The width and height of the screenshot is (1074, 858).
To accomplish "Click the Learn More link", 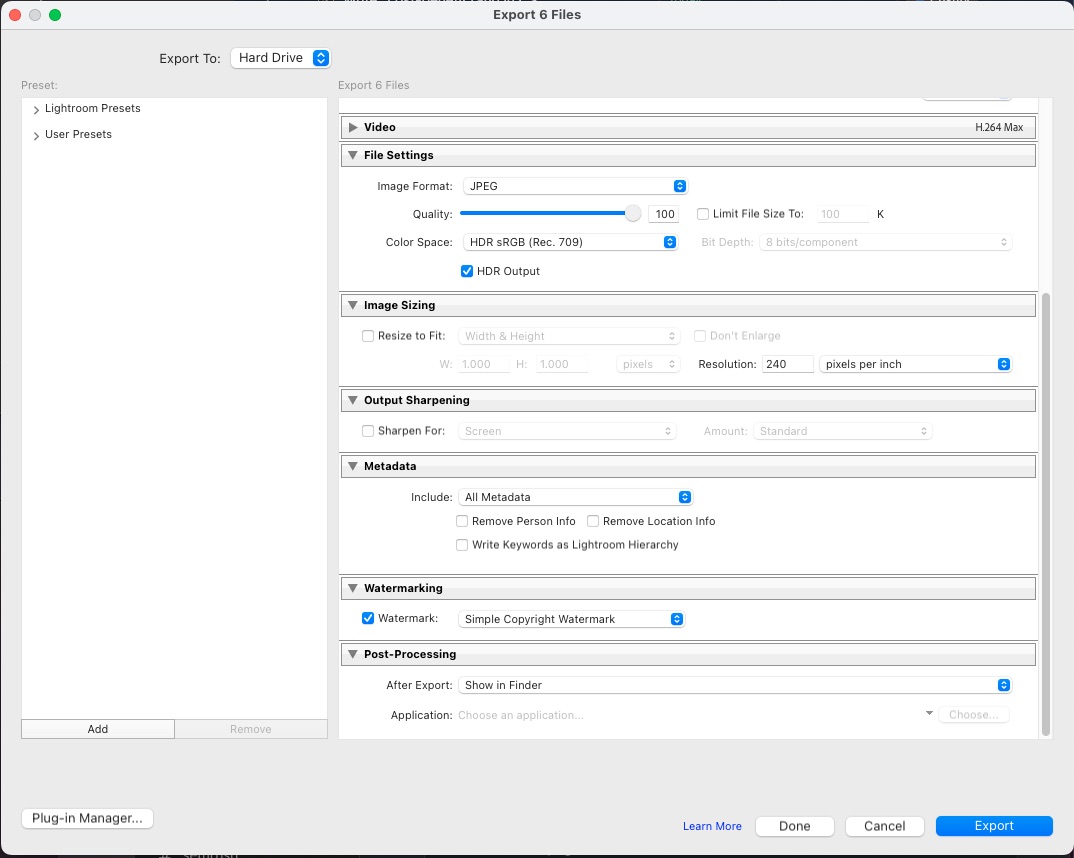I will click(712, 826).
